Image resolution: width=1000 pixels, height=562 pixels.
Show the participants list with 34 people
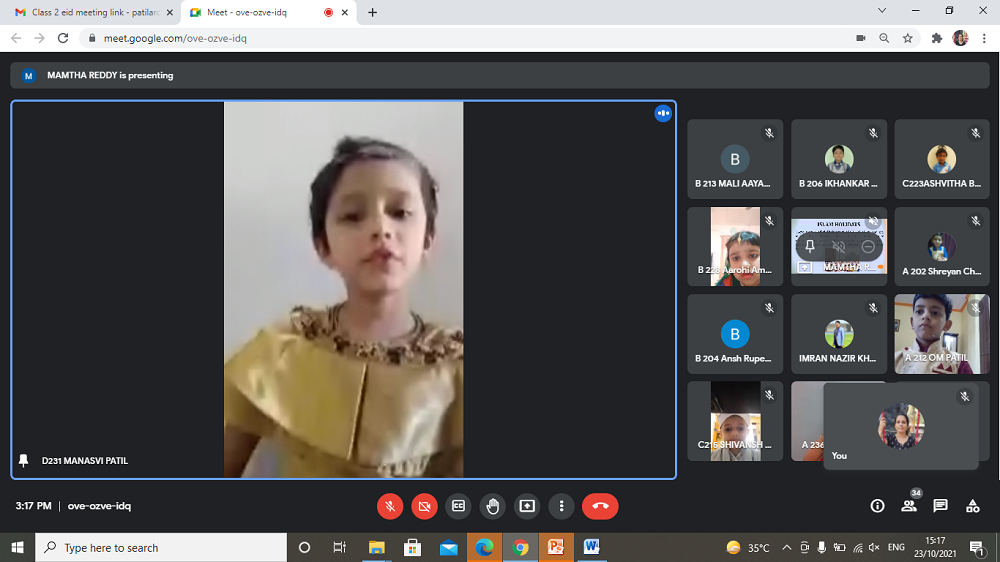click(x=909, y=505)
